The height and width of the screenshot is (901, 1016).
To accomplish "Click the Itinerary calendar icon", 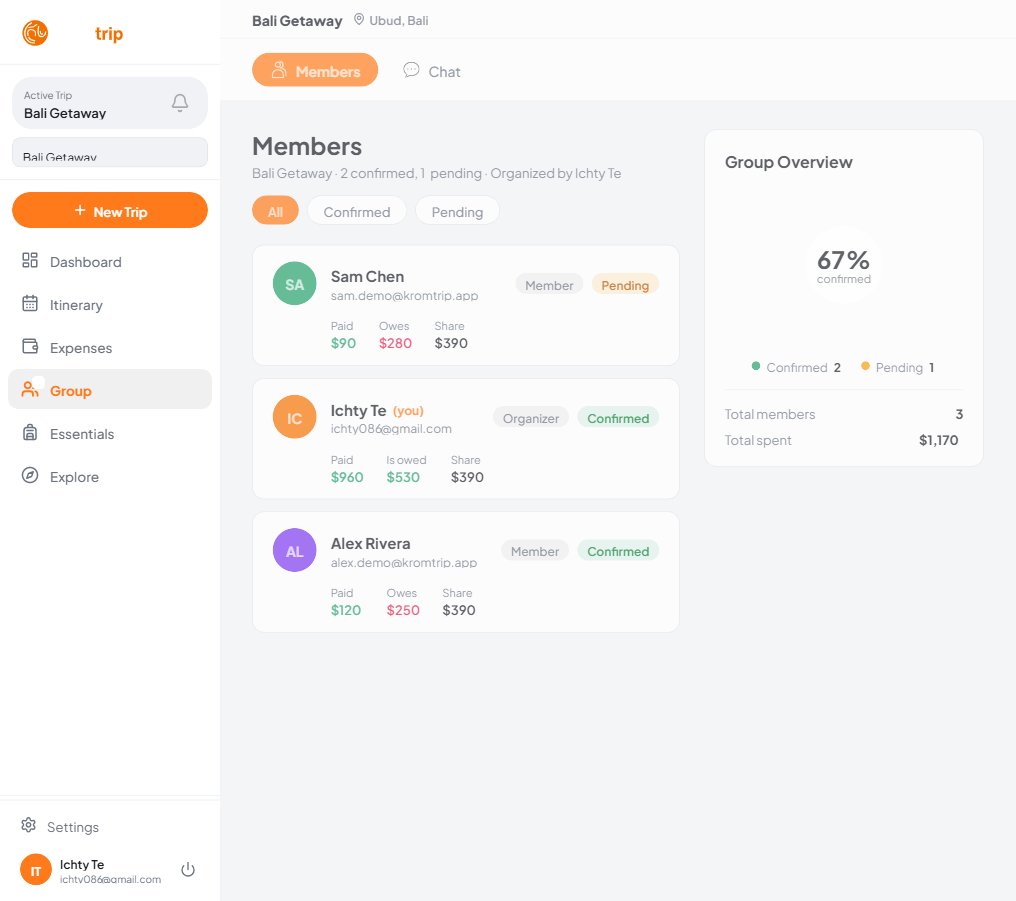I will [30, 303].
